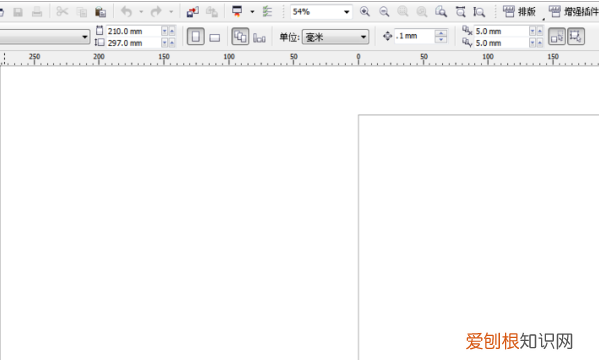This screenshot has height=360, width=599.
Task: Open the 排版 menu button
Action: pyautogui.click(x=520, y=12)
